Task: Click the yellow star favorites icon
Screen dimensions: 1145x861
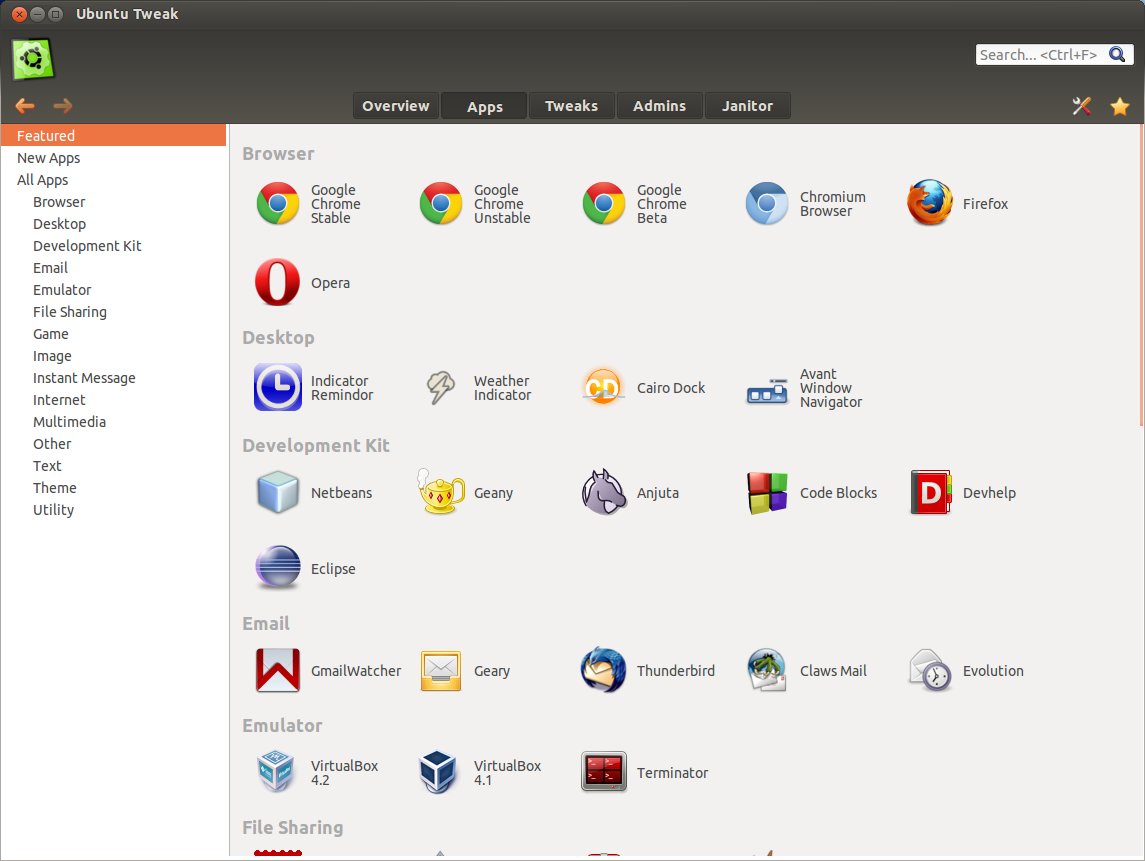Action: 1119,105
